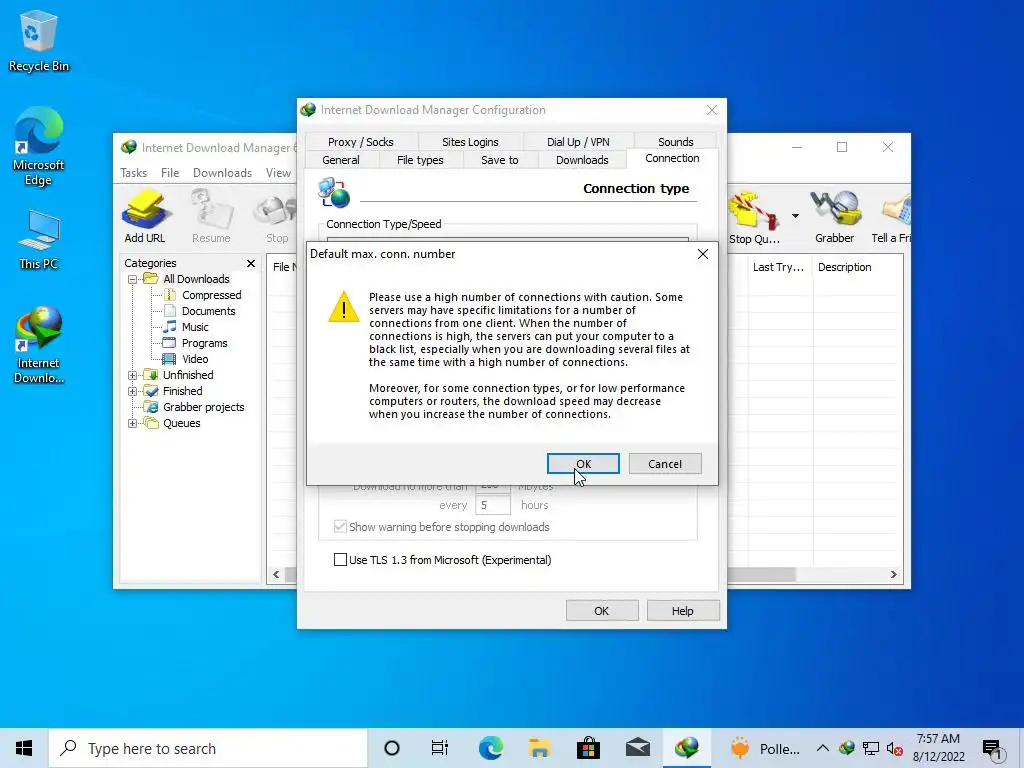Open Task View on the taskbar
The height and width of the screenshot is (768, 1024).
[440, 748]
